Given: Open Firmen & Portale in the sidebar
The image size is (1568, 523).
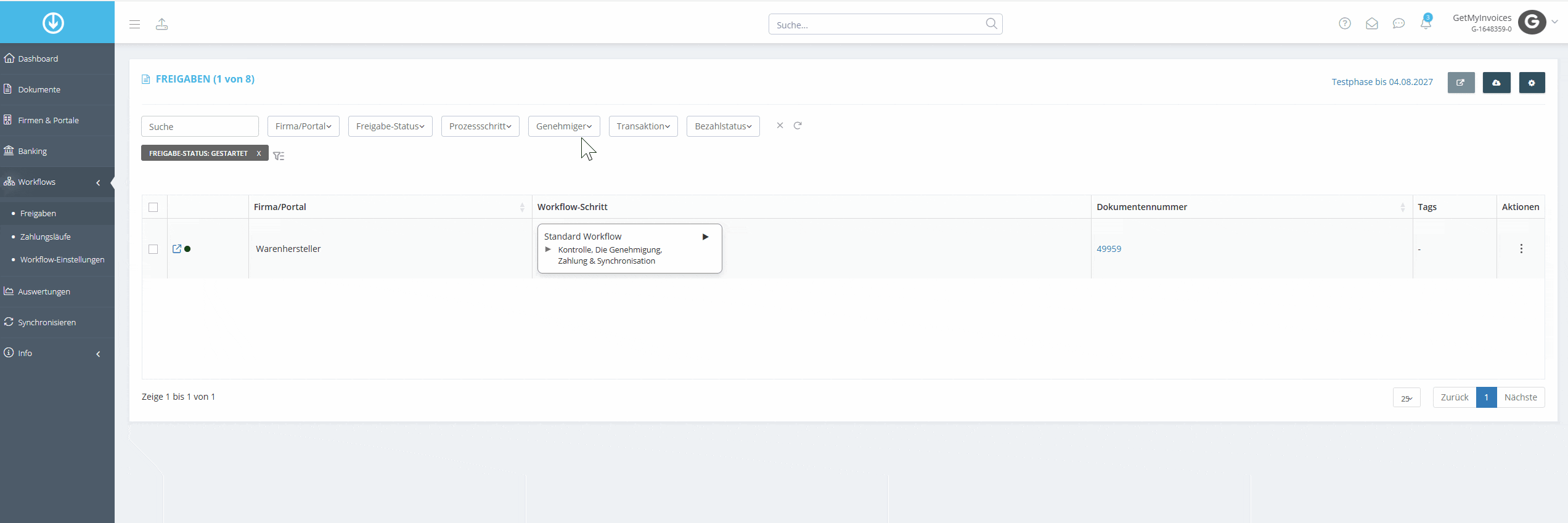Looking at the screenshot, I should tap(57, 120).
